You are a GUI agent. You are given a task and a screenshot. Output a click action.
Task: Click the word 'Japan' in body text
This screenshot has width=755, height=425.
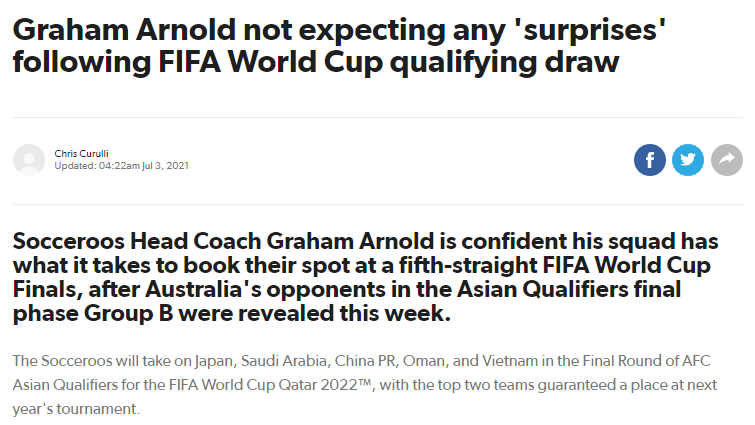coord(215,361)
